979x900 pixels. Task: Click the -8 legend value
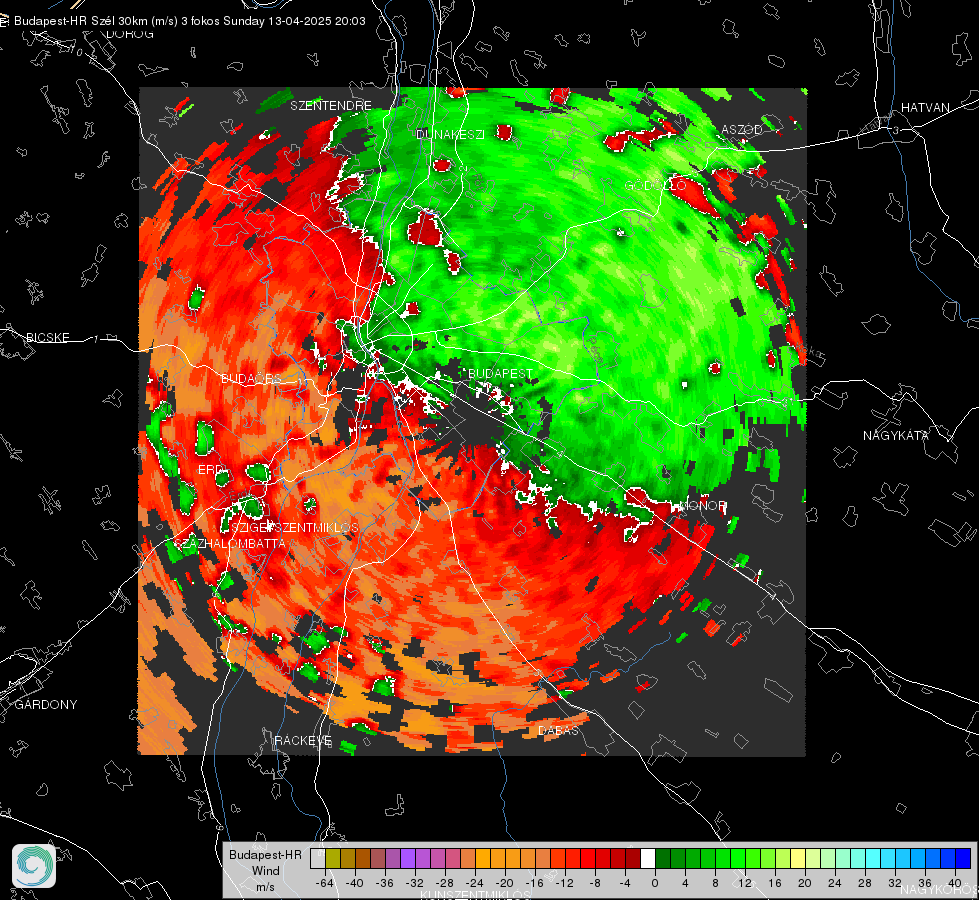pos(596,883)
